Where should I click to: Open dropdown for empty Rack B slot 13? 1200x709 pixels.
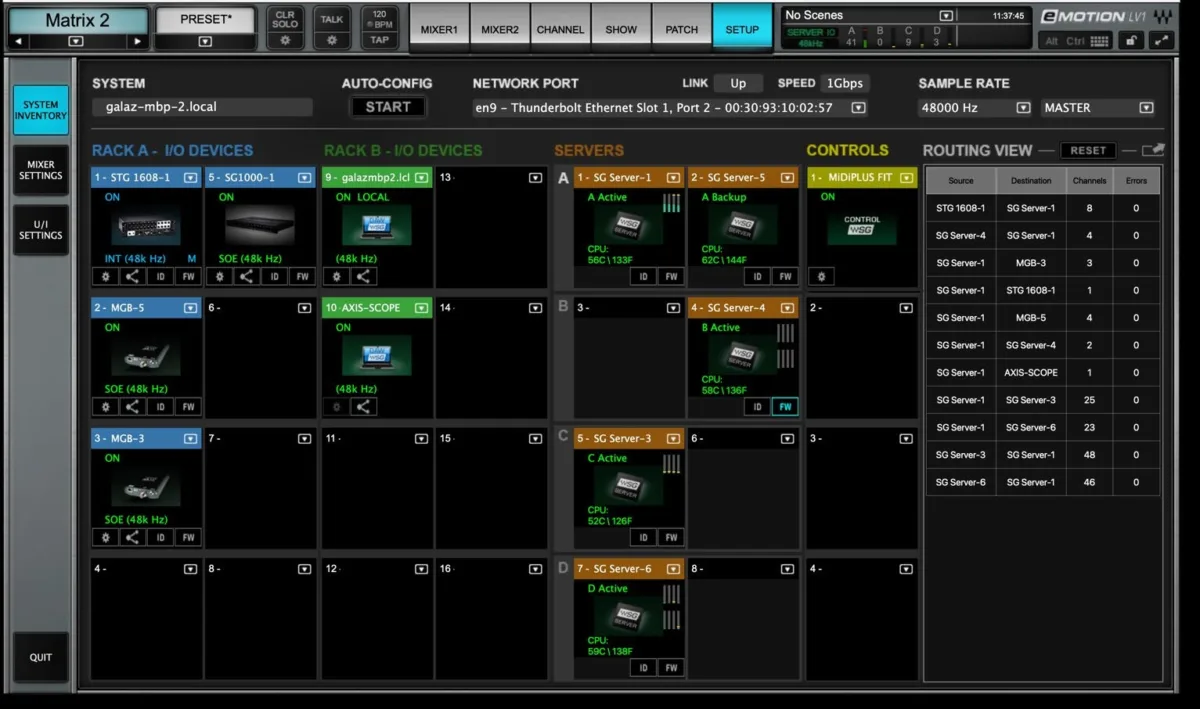pos(535,178)
